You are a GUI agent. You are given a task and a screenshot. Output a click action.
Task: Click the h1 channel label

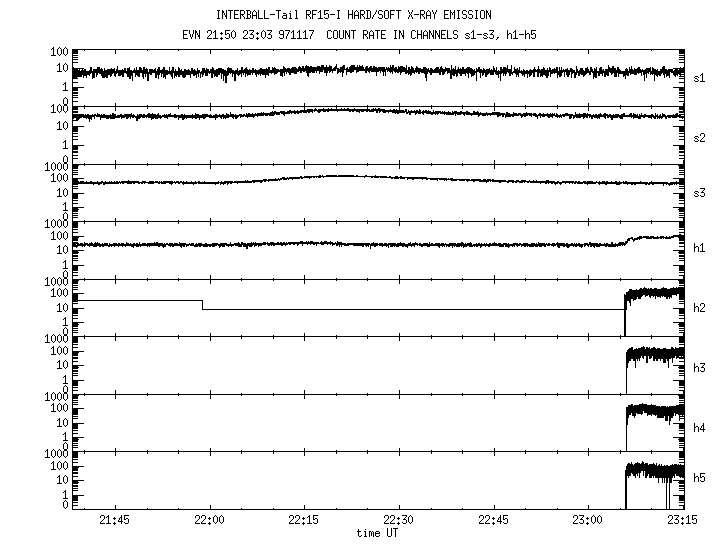coord(700,251)
